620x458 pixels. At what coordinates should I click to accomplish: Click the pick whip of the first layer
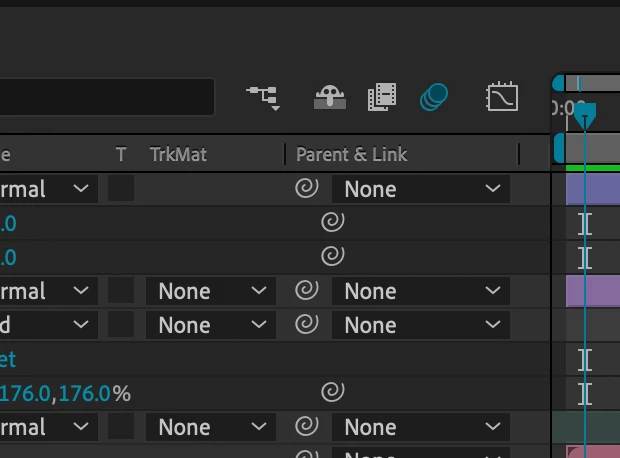(306, 188)
